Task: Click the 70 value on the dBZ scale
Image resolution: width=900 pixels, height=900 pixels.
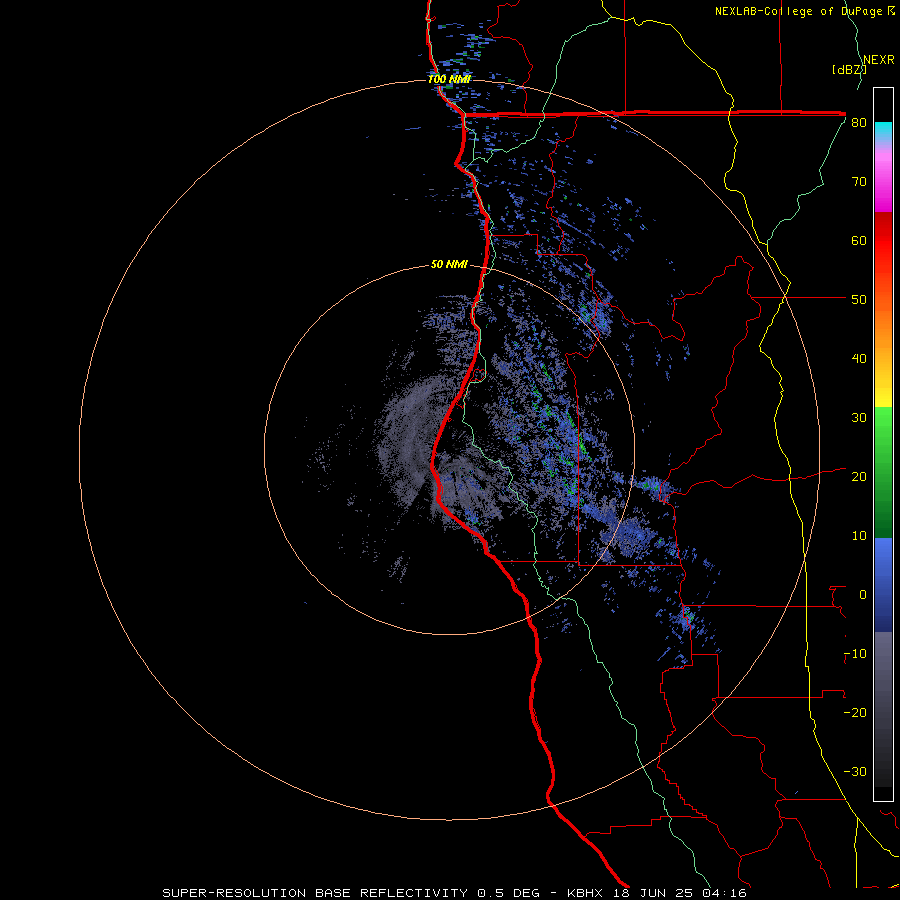Action: (859, 182)
